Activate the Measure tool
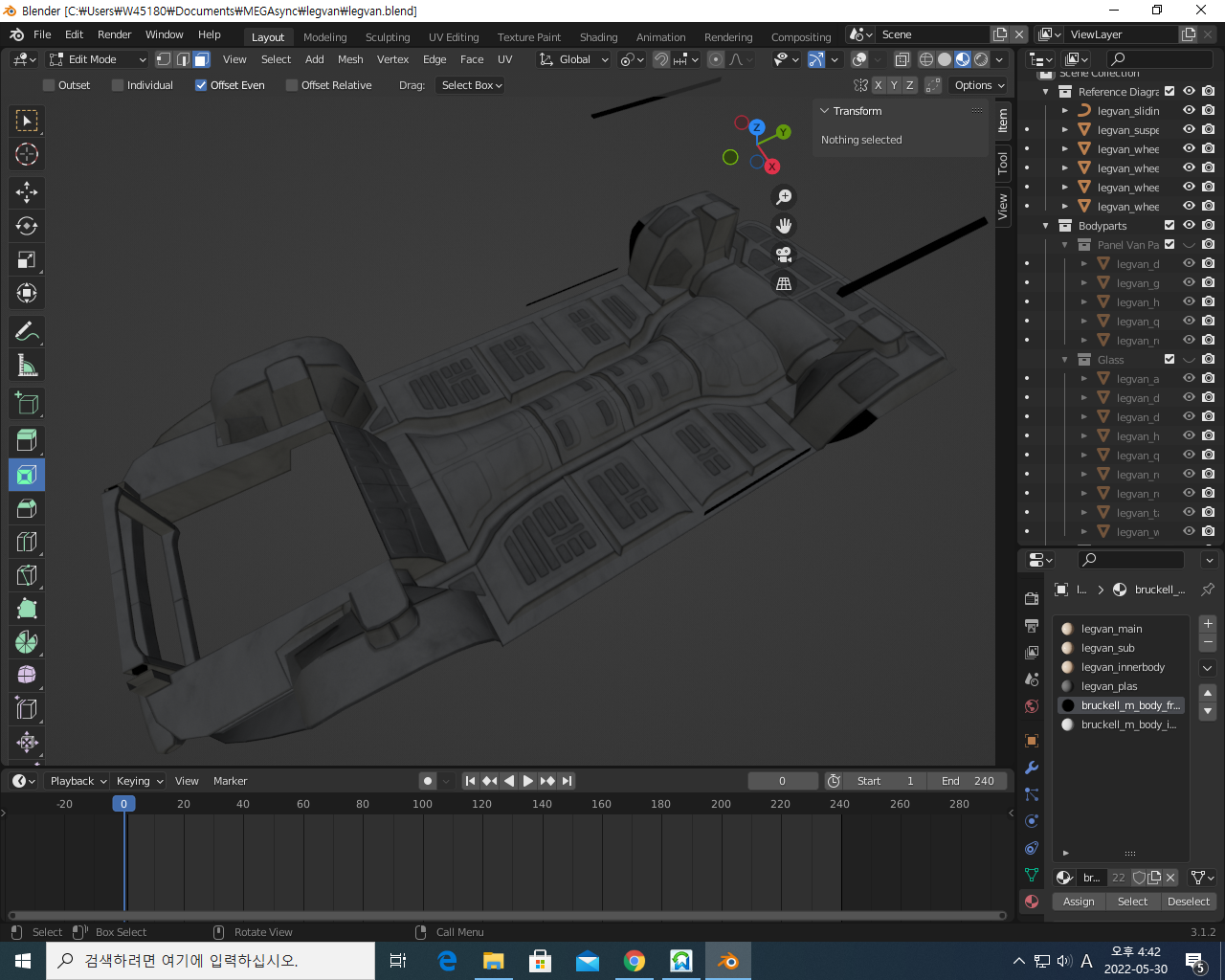 click(27, 366)
